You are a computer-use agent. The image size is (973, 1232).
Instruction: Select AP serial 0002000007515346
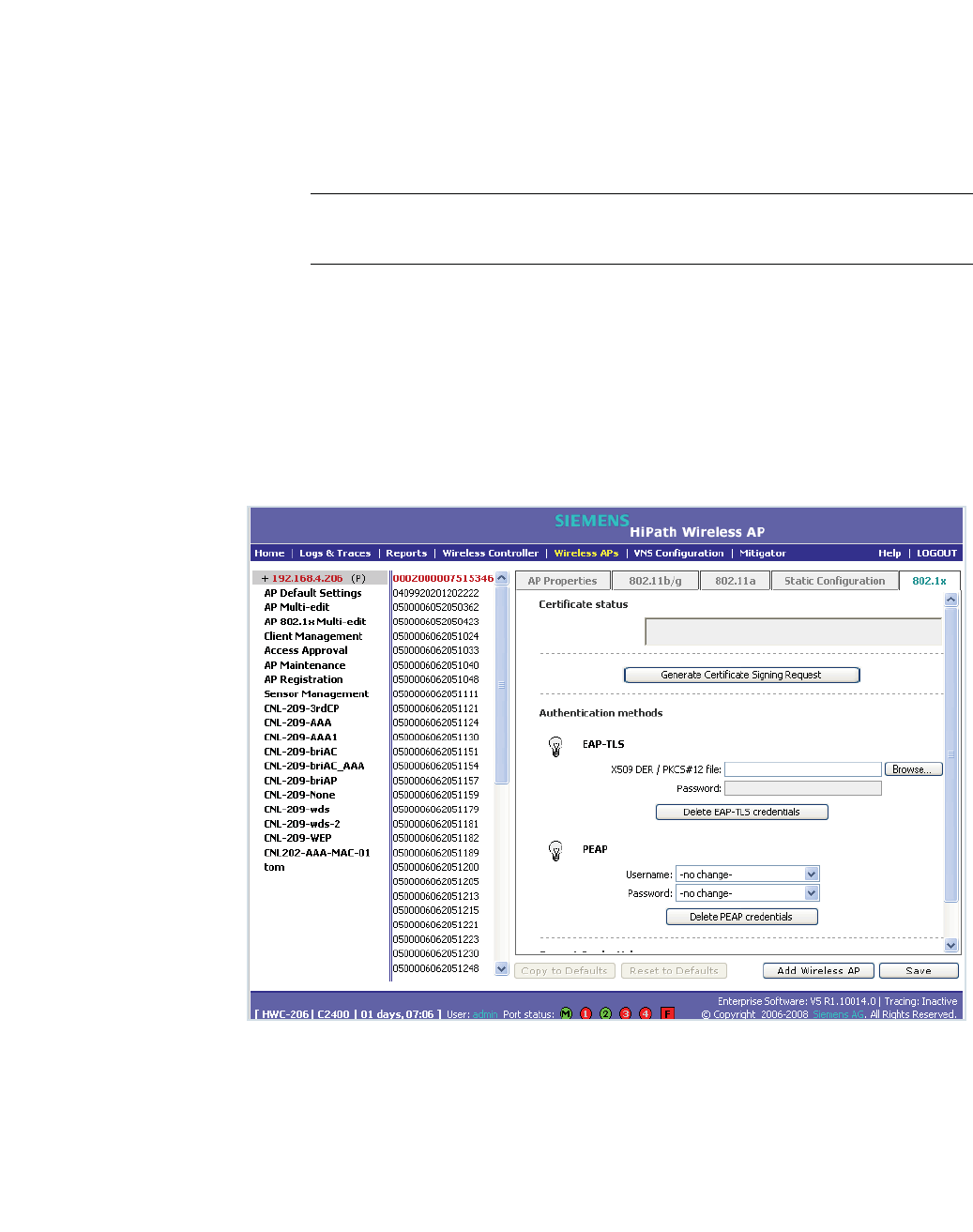pyautogui.click(x=443, y=578)
